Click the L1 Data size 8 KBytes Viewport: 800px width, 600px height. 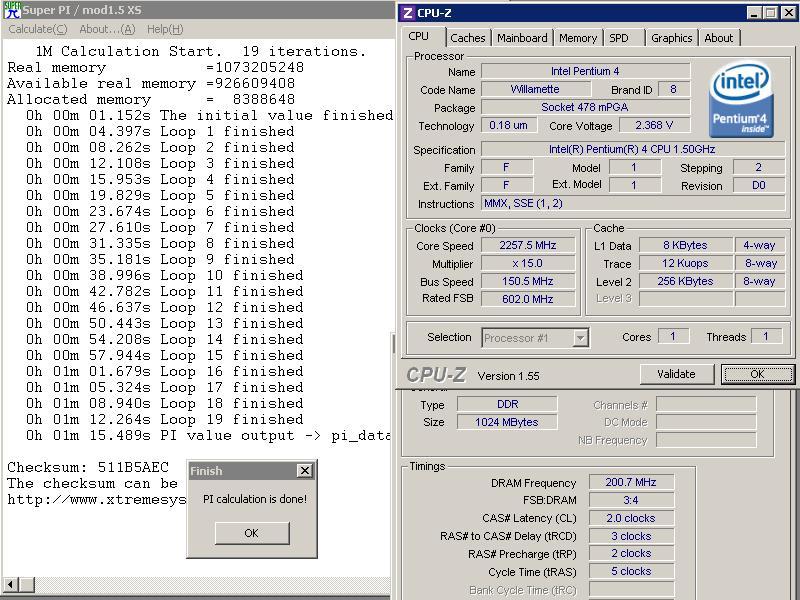pos(685,245)
